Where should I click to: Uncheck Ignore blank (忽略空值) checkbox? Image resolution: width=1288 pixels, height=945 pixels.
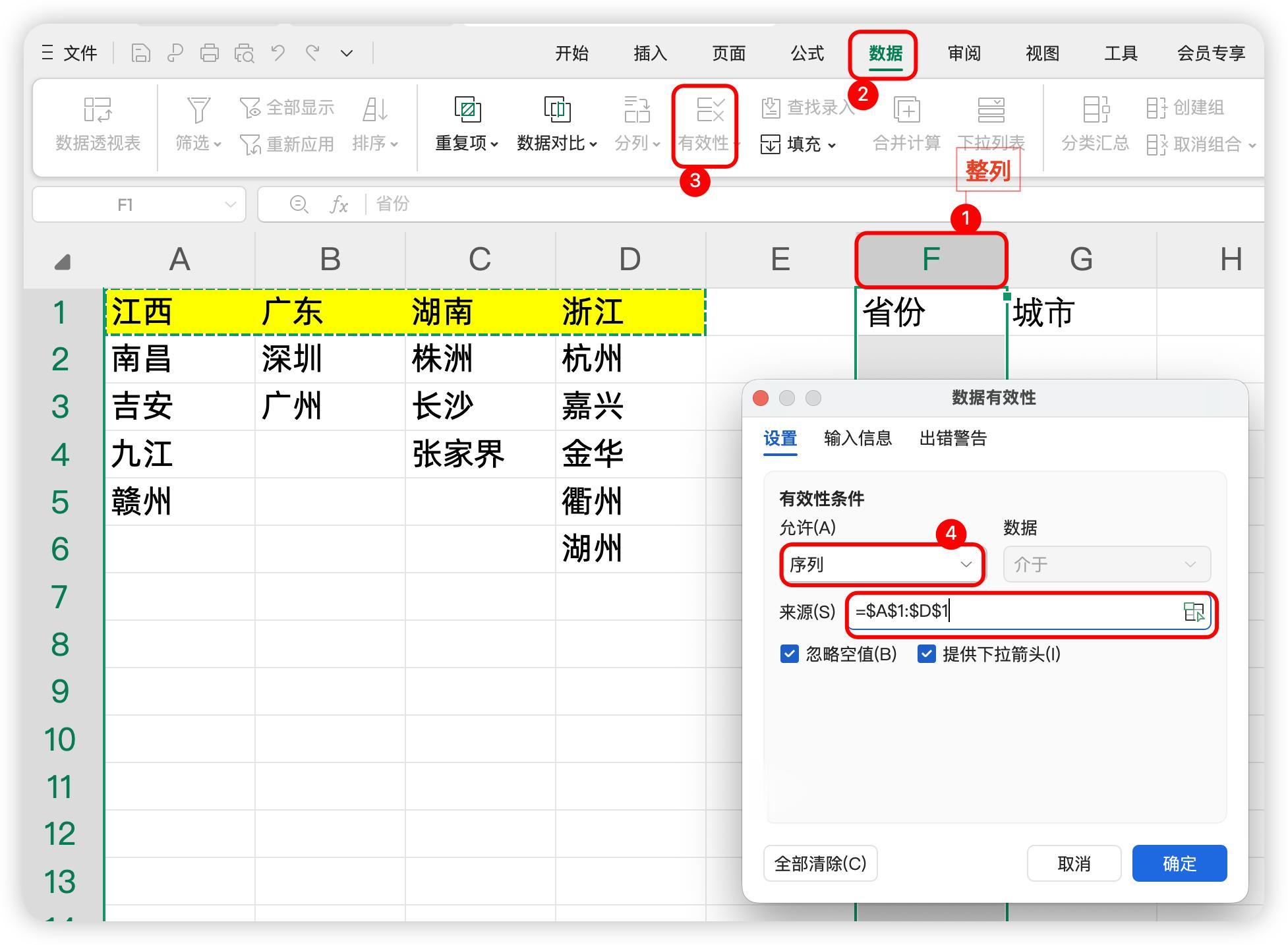click(x=789, y=654)
